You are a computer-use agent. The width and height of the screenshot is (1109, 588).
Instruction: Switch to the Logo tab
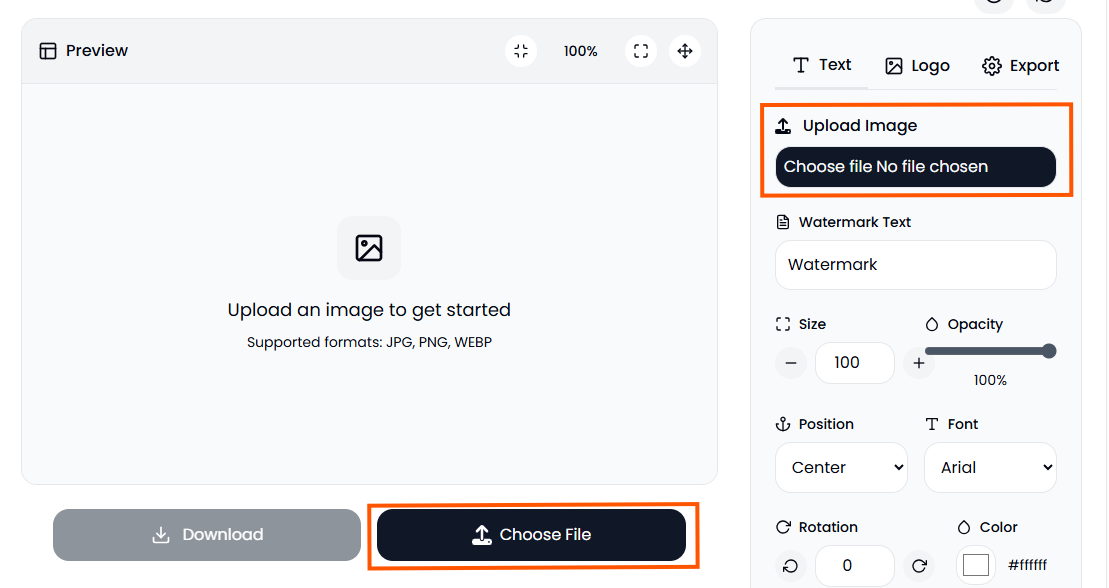916,65
